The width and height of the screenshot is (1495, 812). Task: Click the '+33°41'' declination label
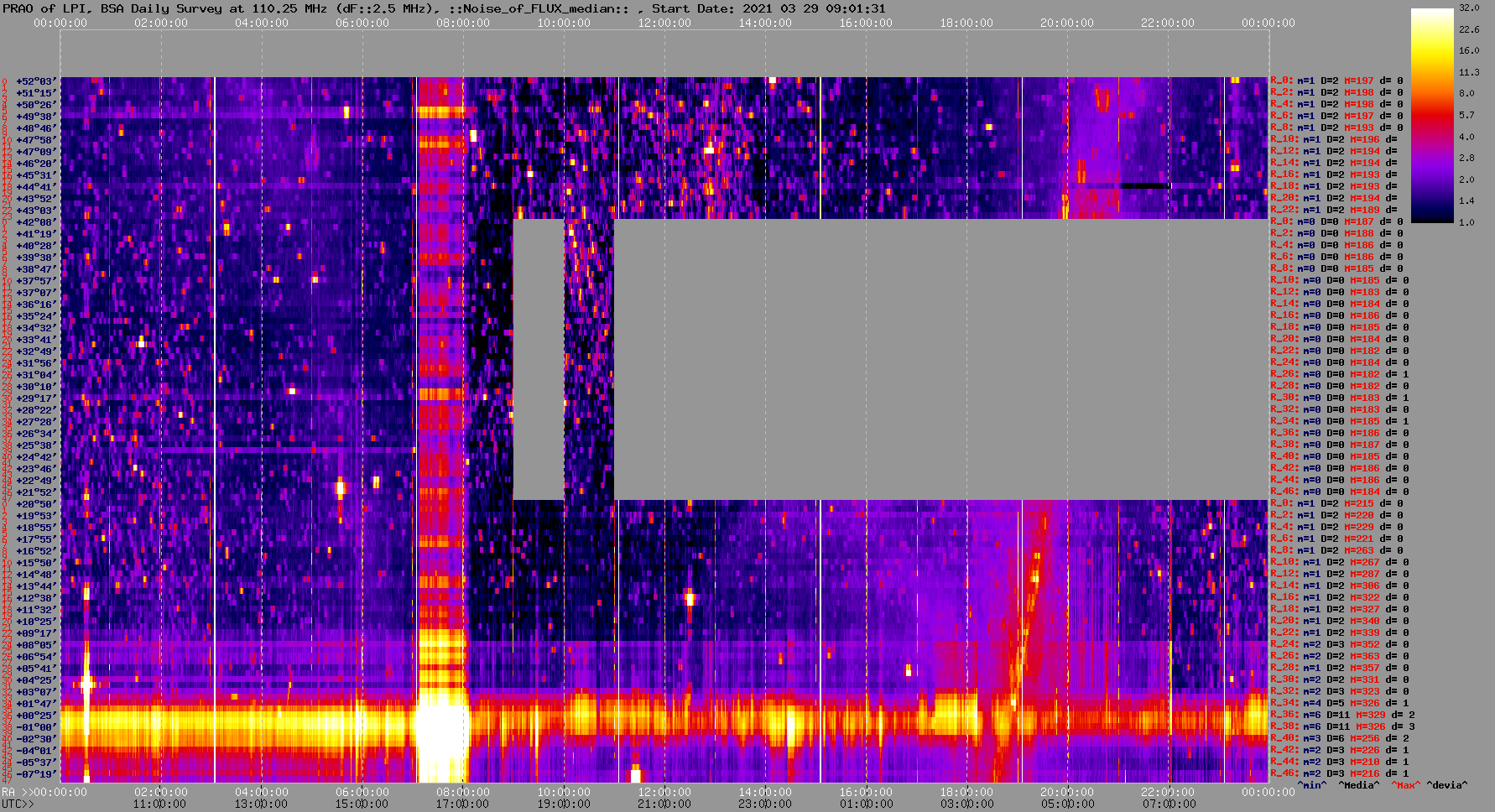point(36,340)
